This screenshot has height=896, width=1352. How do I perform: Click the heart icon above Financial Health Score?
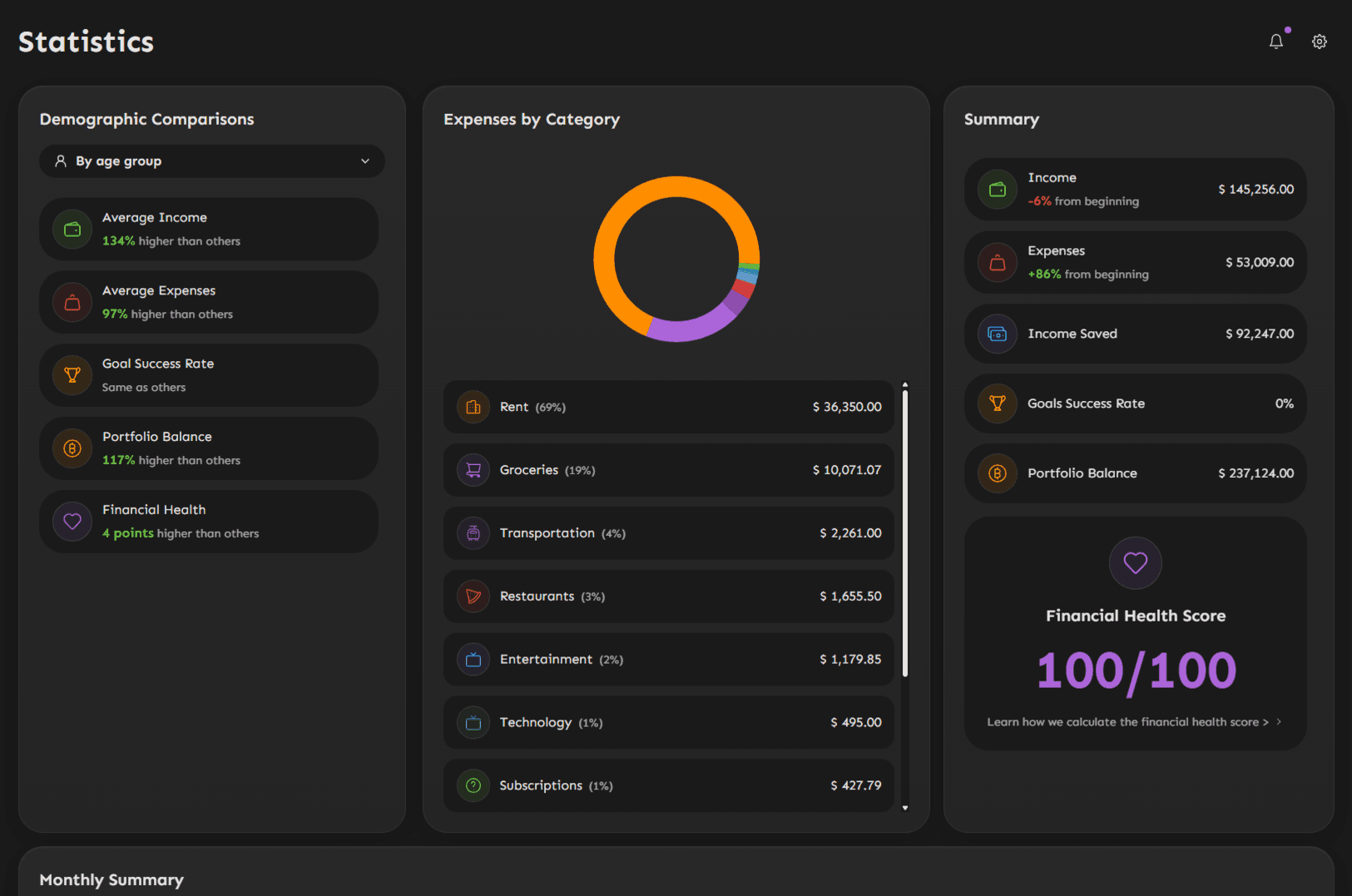(x=1136, y=563)
